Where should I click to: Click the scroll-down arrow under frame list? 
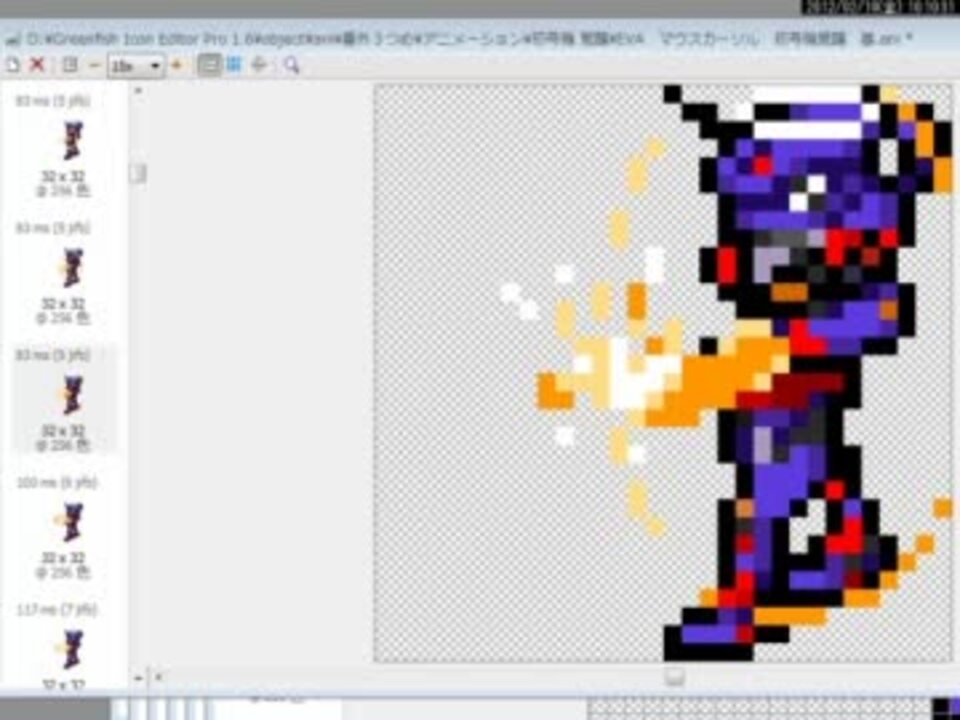(138, 678)
